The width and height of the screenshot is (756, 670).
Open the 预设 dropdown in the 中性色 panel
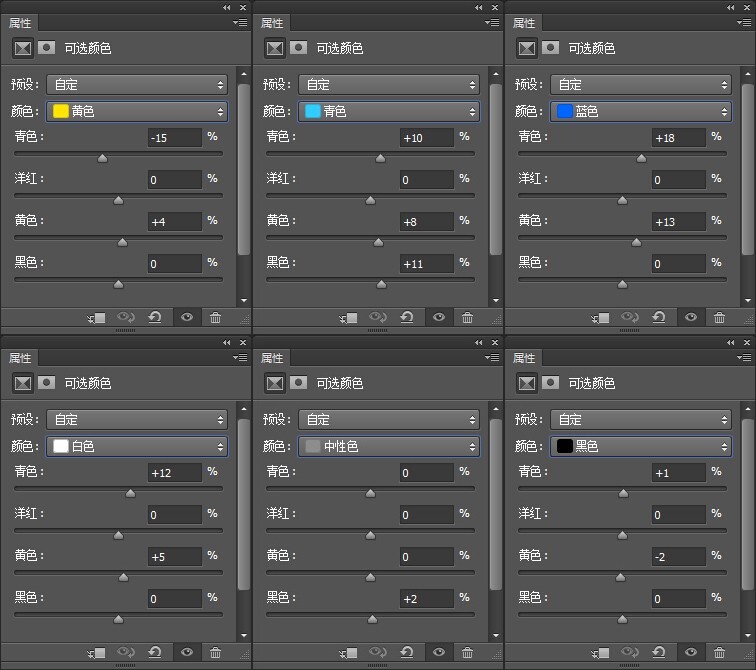point(389,419)
